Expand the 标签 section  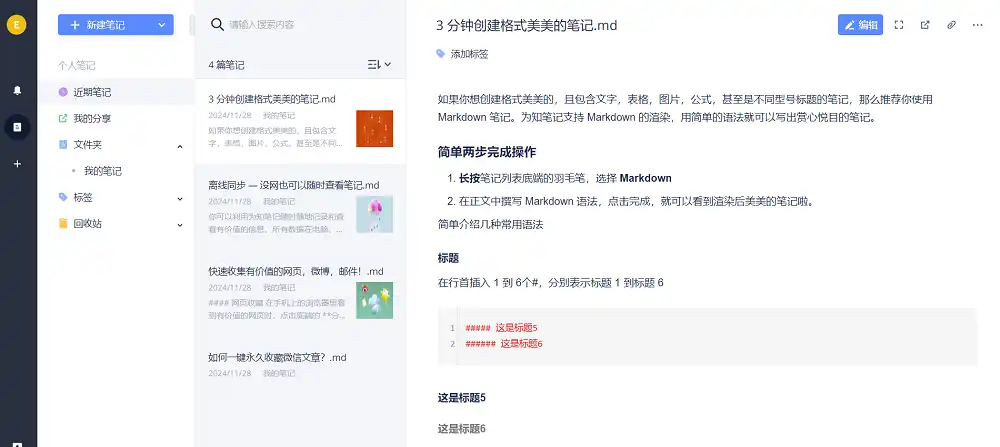(x=180, y=198)
